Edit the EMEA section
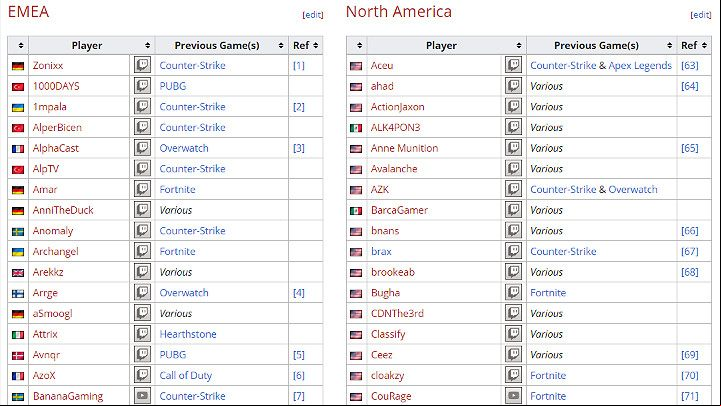The height and width of the screenshot is (406, 721). point(313,15)
